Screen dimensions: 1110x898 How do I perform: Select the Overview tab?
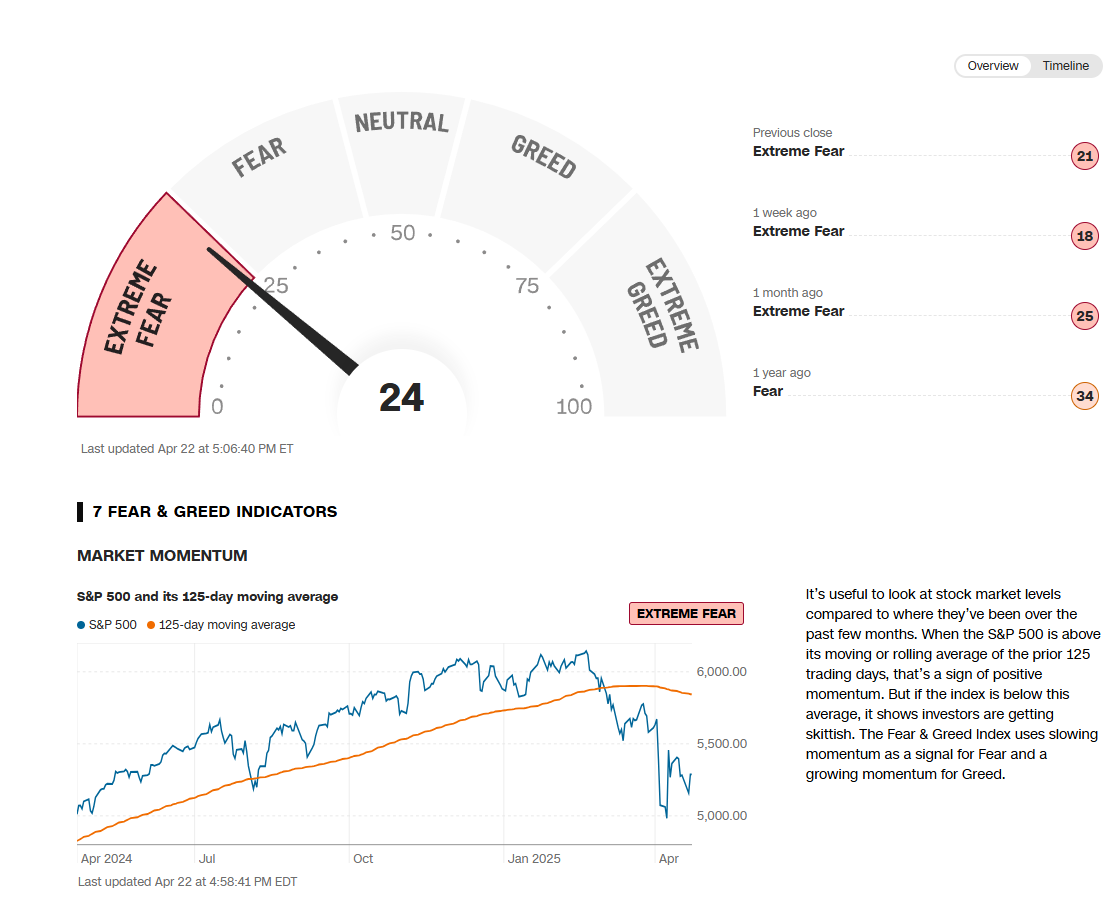[x=992, y=66]
